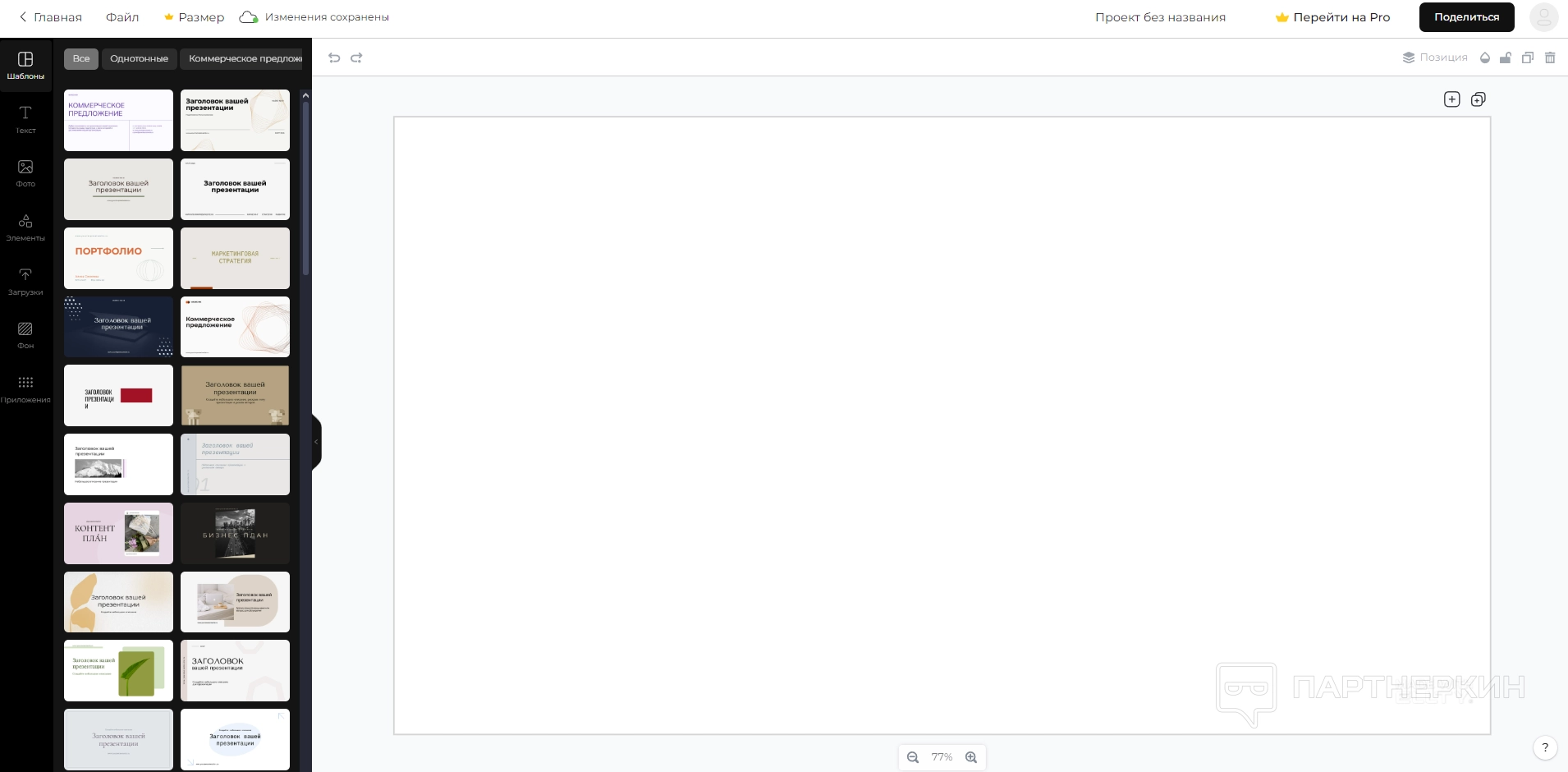Click the cloud save status icon
The width and height of the screenshot is (1568, 772).
(249, 17)
